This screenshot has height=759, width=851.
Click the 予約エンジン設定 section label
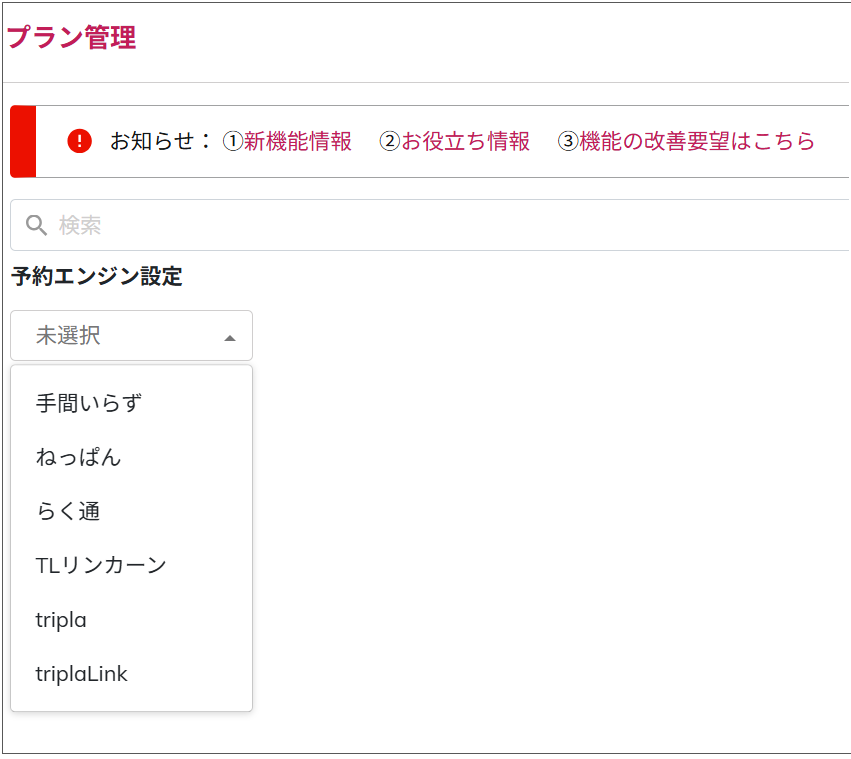tap(97, 277)
